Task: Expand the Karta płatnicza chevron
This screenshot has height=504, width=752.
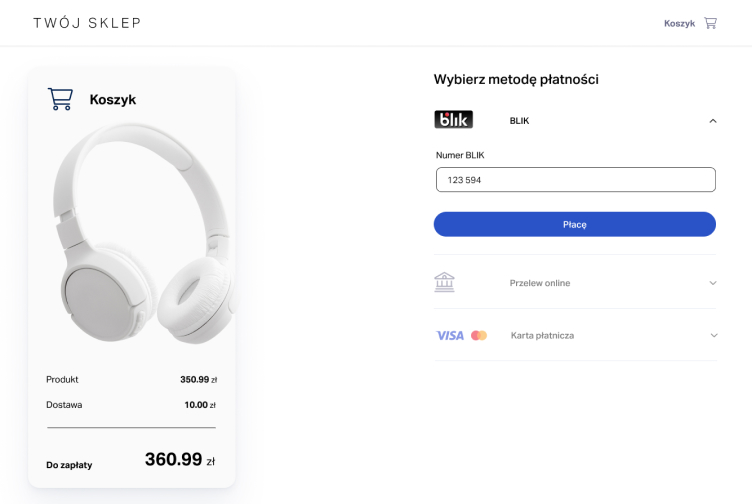Action: (713, 335)
